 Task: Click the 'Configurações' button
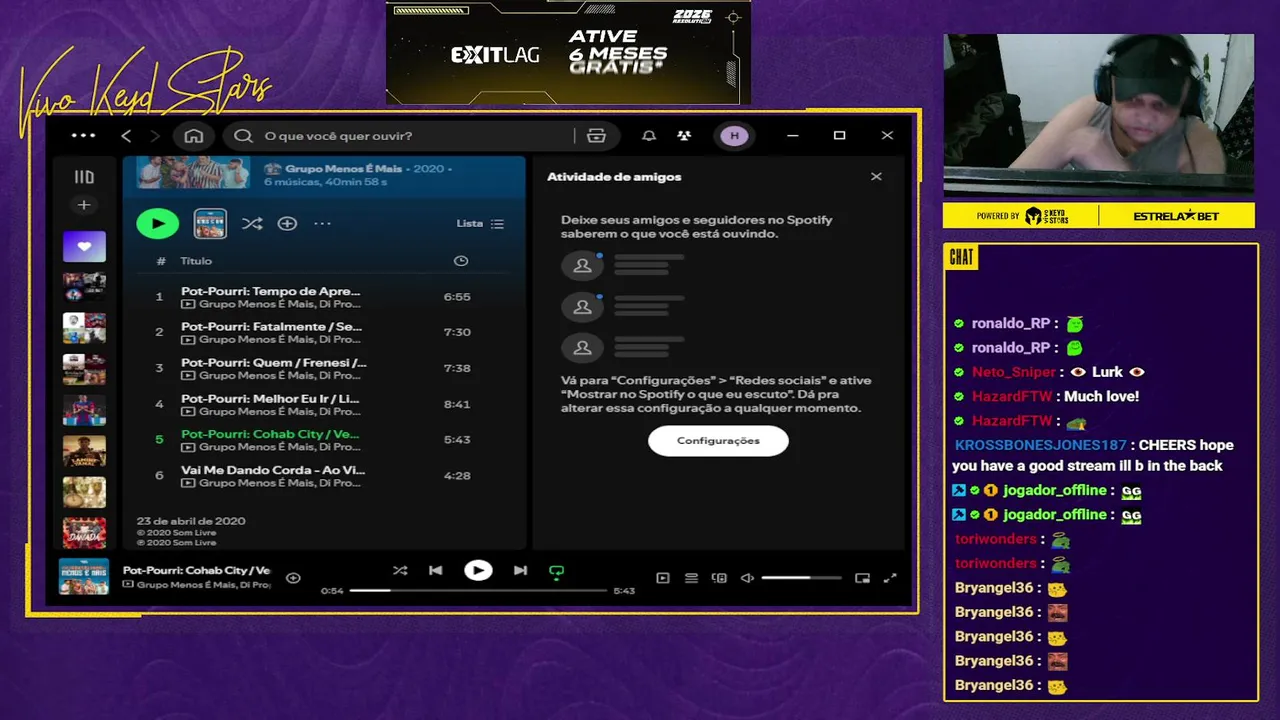(718, 441)
